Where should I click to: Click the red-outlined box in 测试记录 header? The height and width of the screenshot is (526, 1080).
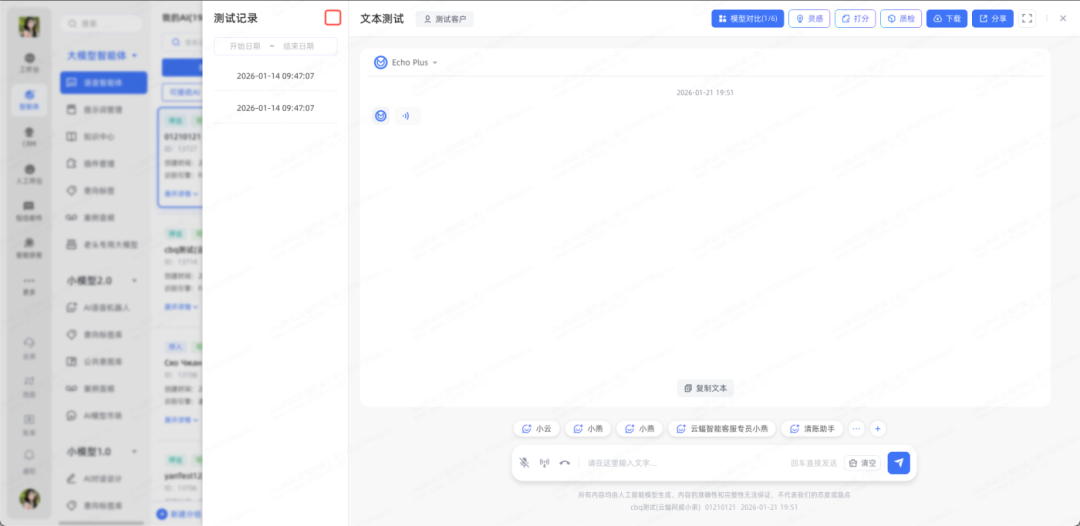tap(333, 18)
